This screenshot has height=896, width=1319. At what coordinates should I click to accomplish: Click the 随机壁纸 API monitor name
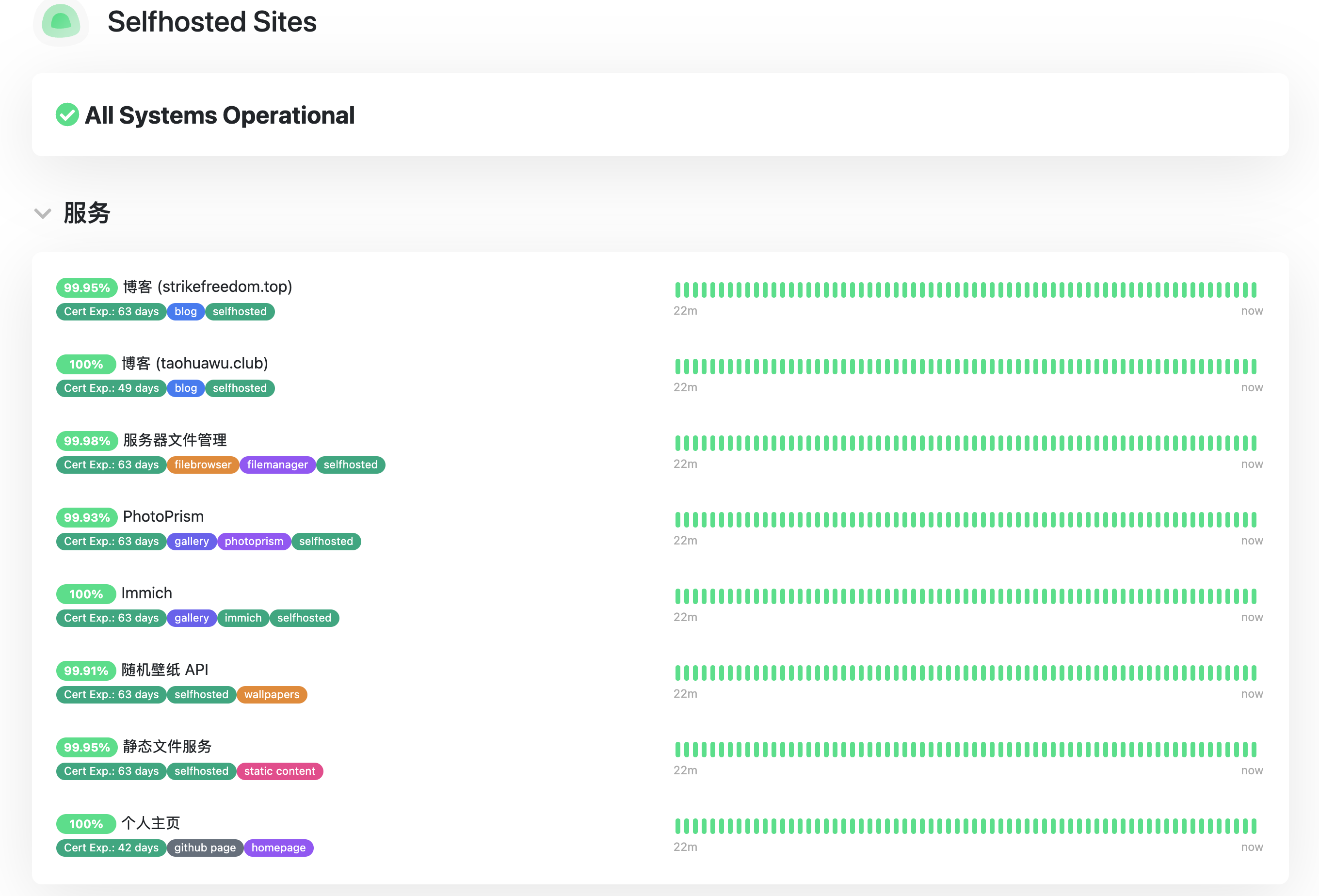[x=164, y=670]
